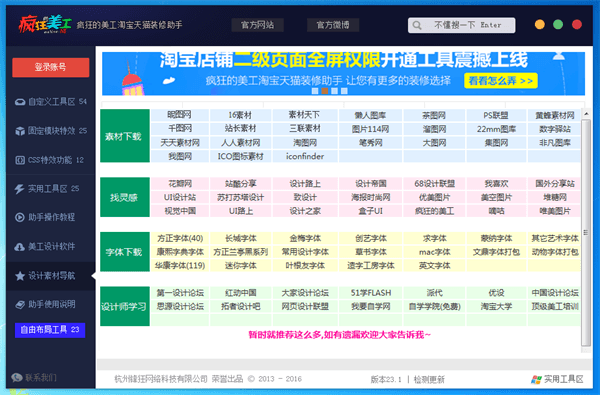Open the 站长素材 link
This screenshot has height=395, width=600.
click(240, 129)
